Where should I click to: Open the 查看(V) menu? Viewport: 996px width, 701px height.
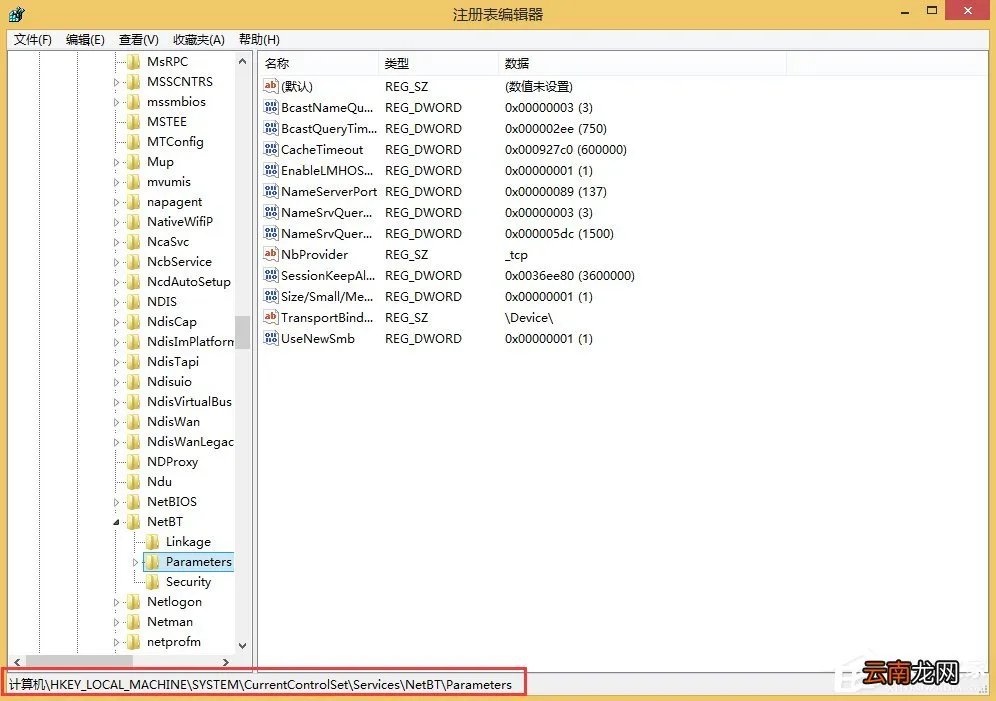pos(137,39)
